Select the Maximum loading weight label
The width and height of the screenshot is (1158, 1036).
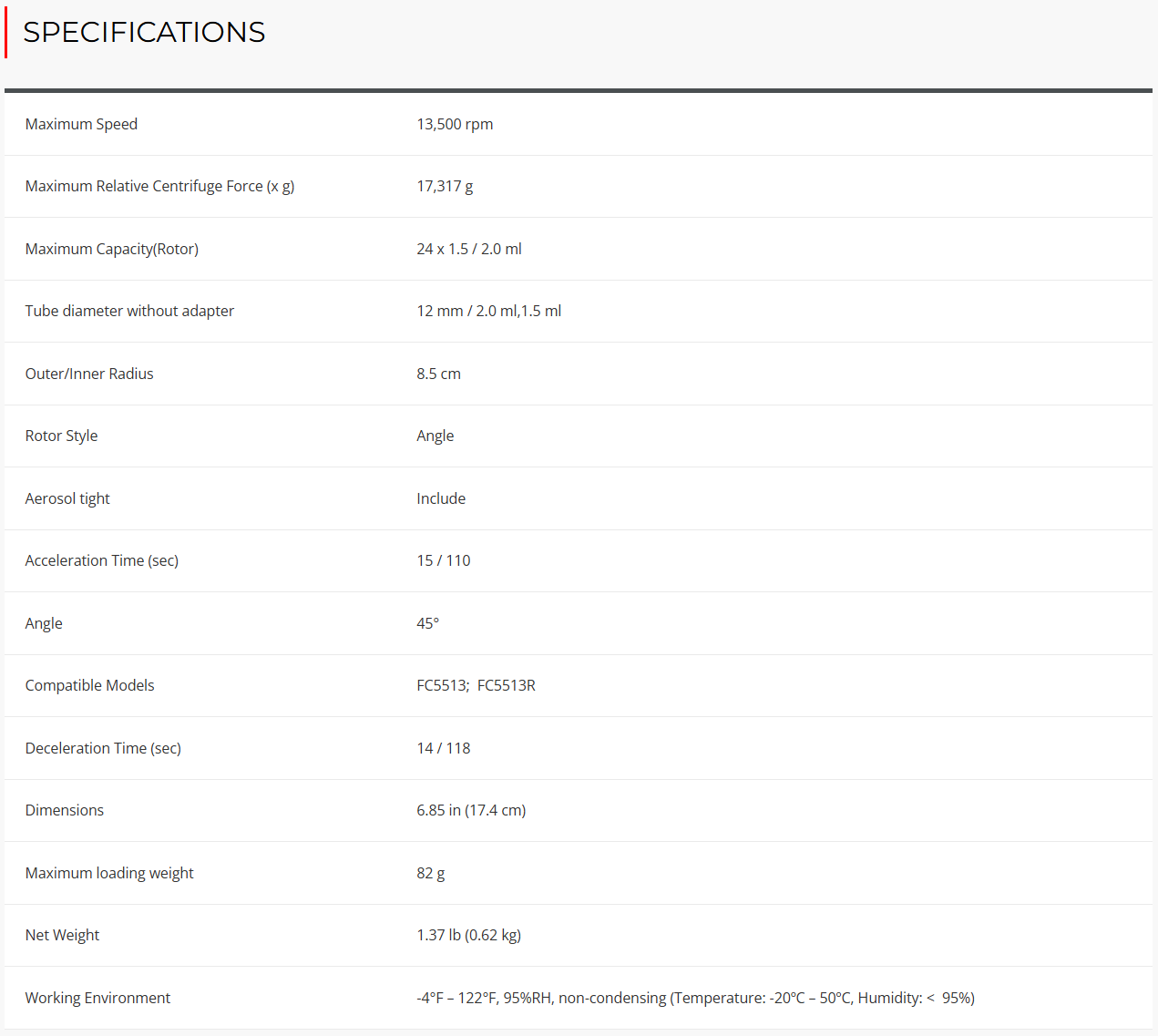109,873
